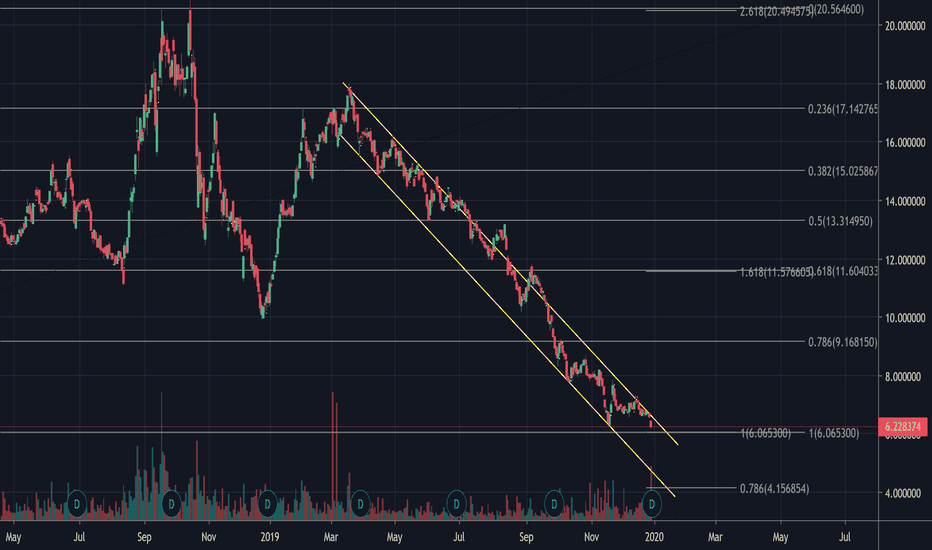Viewport: 932px width, 550px height.
Task: Click the Sep label right of the first Jul
Action: point(144,538)
